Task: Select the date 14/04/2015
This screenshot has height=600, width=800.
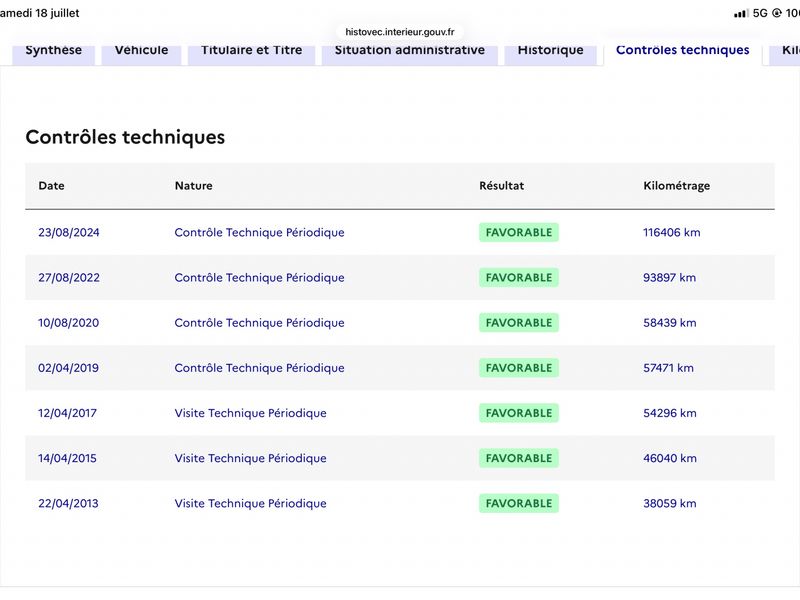Action: click(x=67, y=458)
